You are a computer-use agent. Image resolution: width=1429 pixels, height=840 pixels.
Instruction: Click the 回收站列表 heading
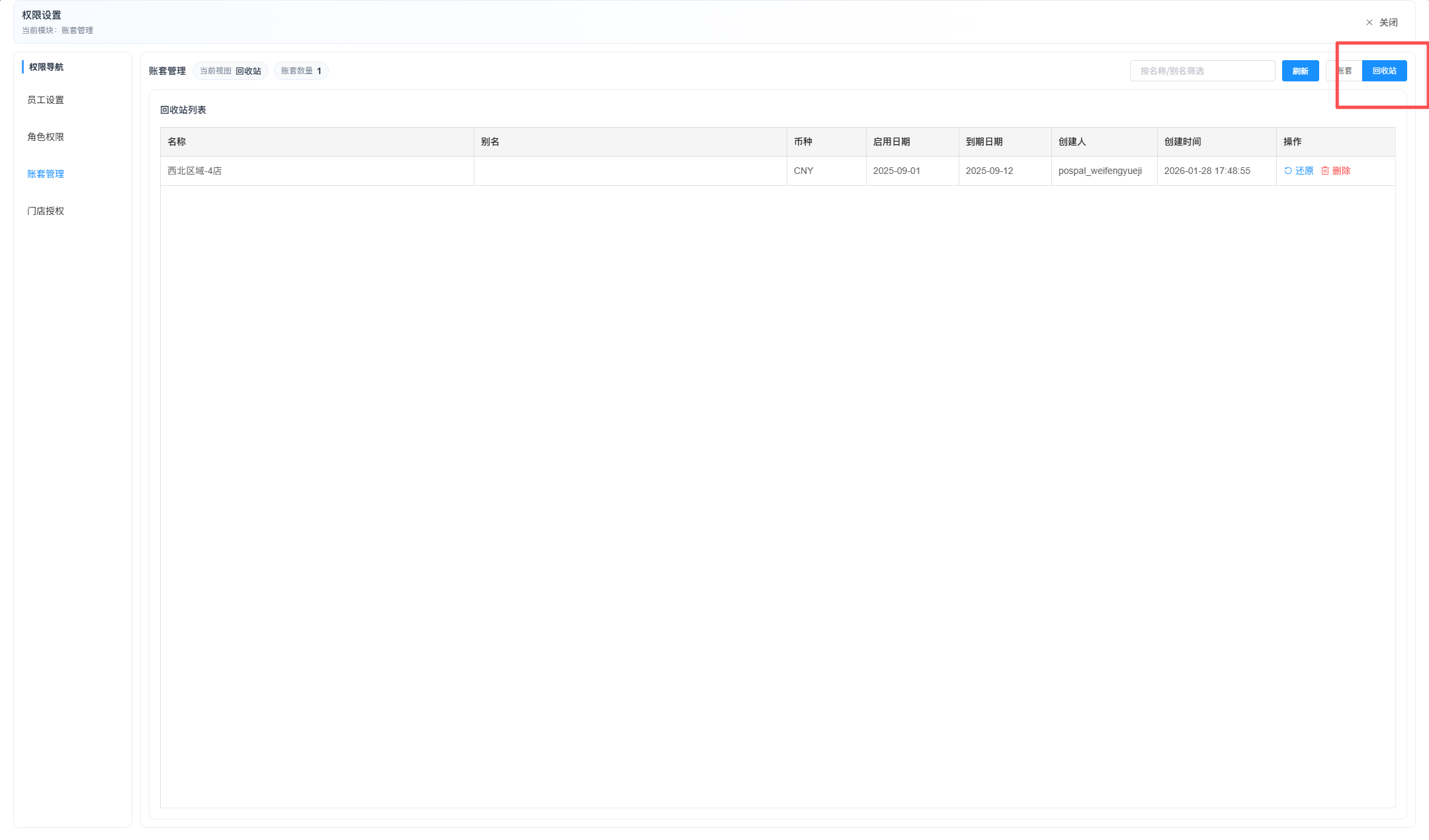183,110
